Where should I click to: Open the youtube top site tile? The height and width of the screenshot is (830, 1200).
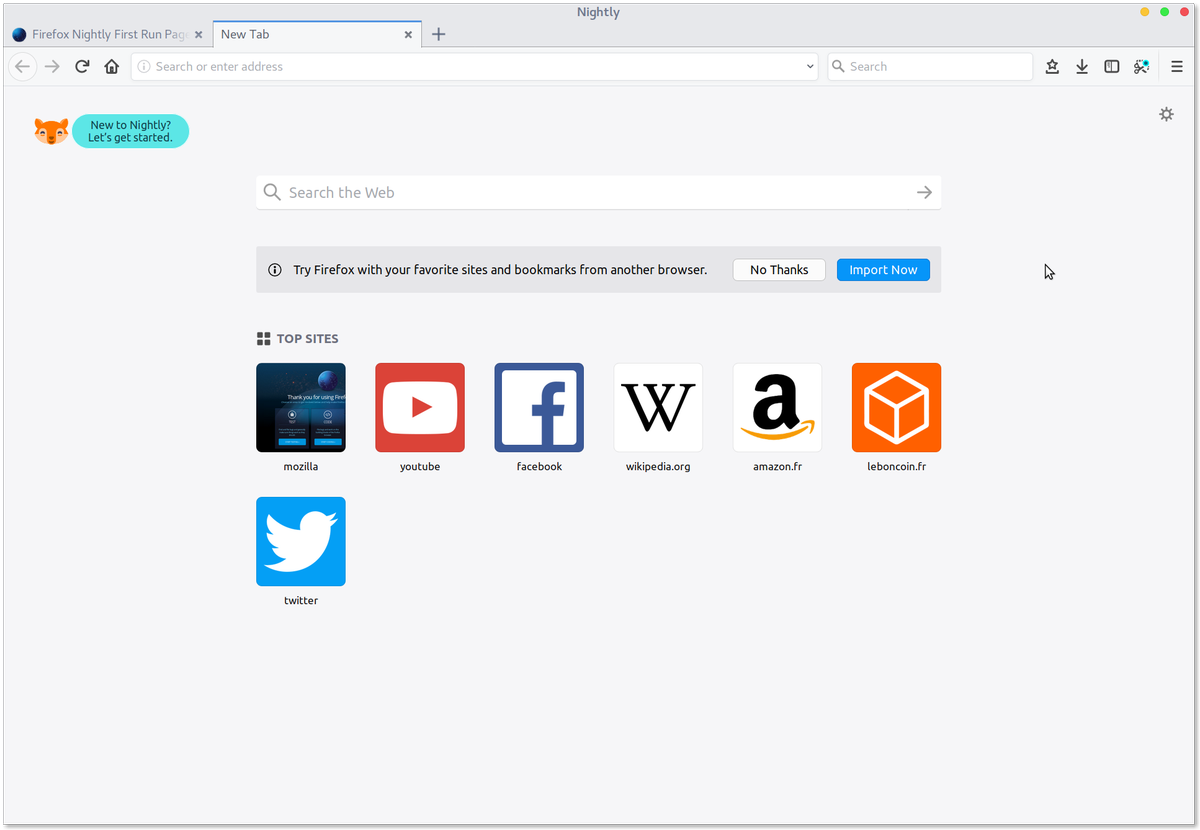pos(419,407)
